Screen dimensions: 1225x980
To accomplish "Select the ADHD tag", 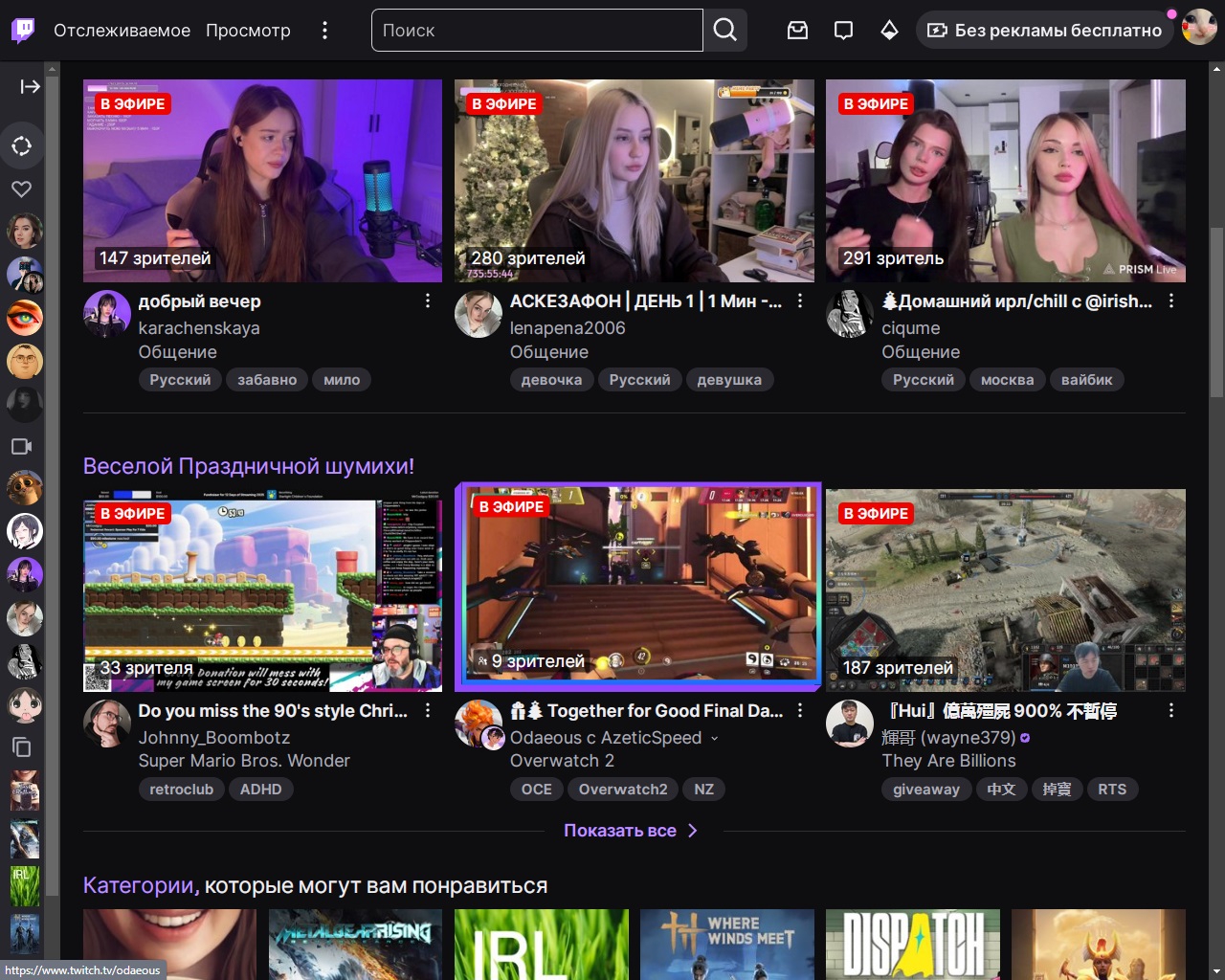I will 261,790.
